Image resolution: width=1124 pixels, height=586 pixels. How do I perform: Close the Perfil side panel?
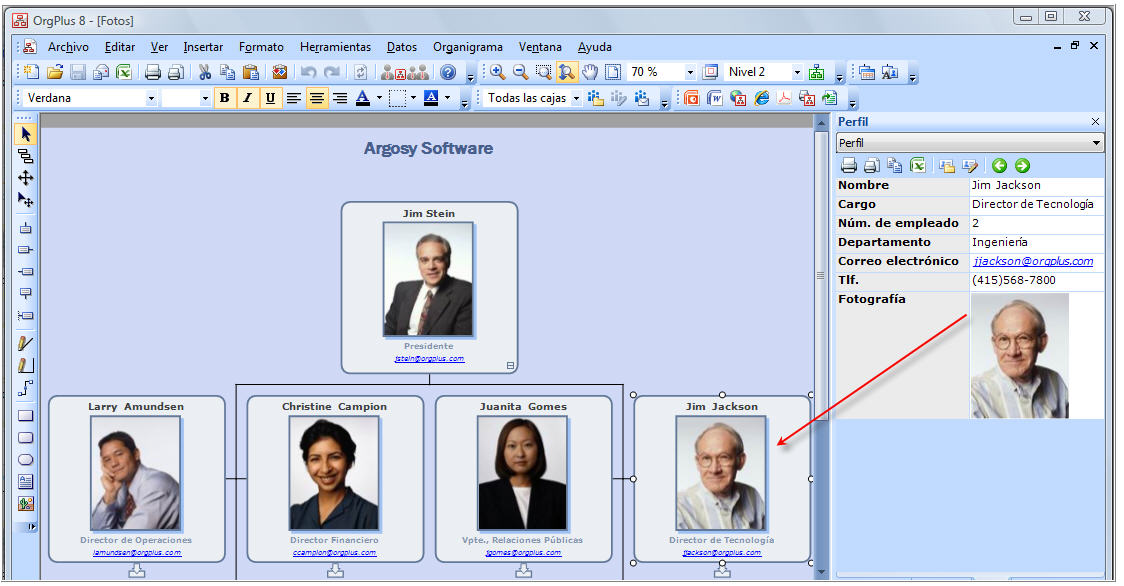click(x=1095, y=122)
